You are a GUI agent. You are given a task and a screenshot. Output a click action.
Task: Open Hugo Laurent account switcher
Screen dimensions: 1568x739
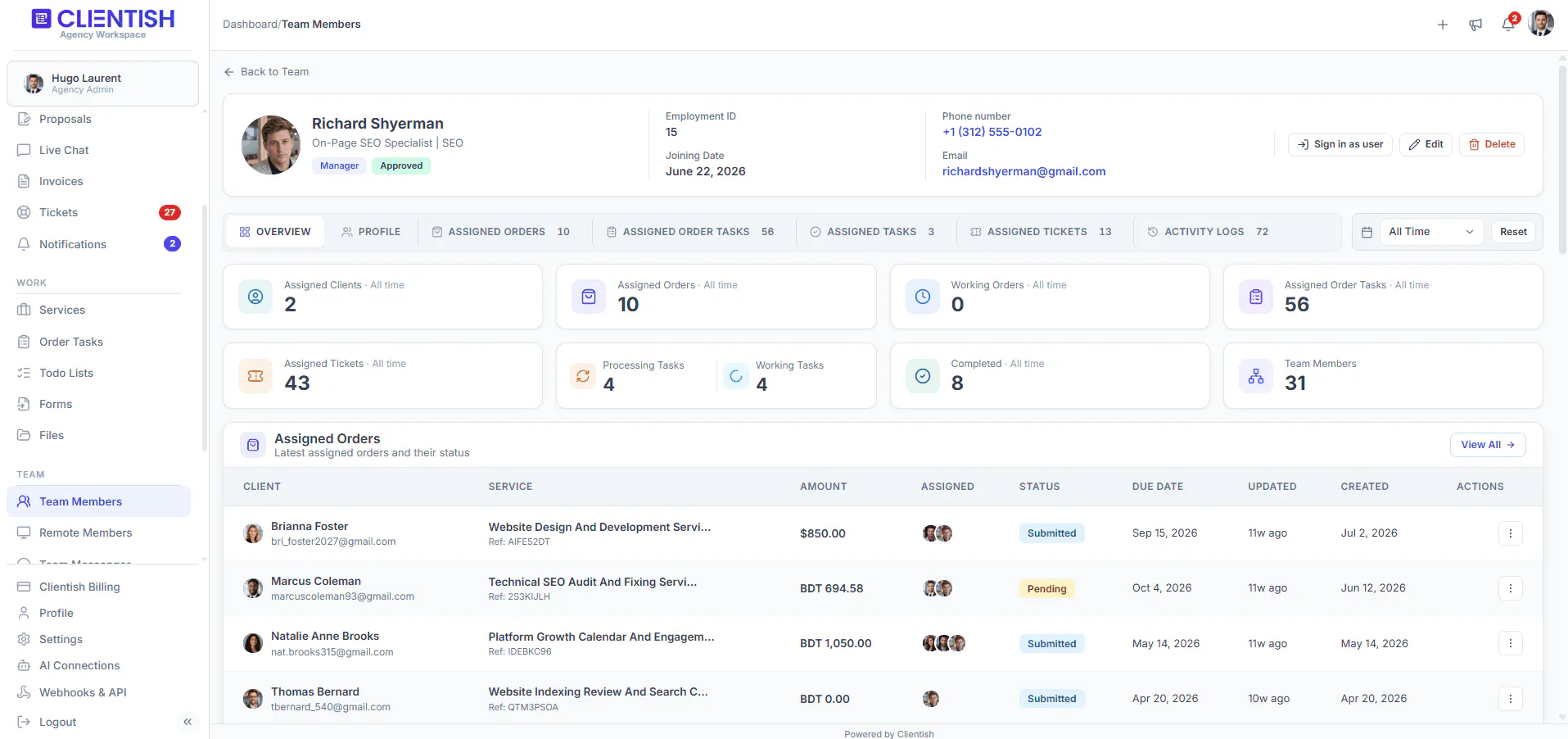click(x=102, y=84)
